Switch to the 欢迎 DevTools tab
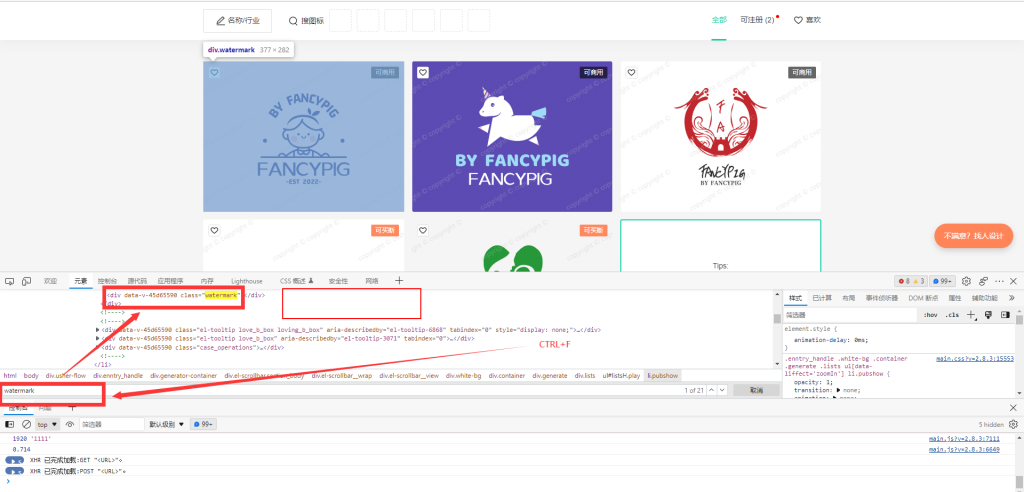Viewport: 1024px width, 492px height. click(x=50, y=281)
